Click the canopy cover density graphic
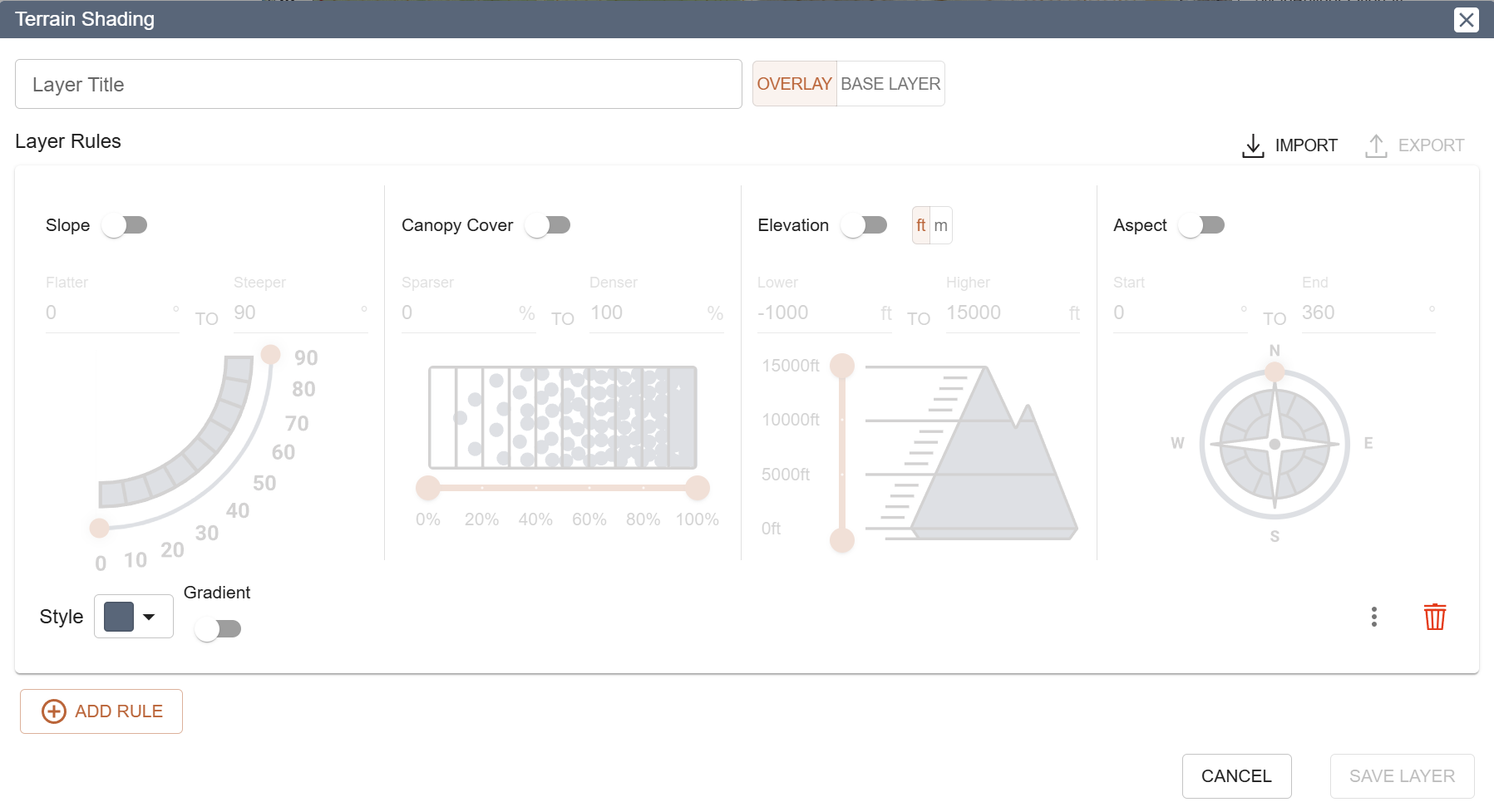The image size is (1494, 812). [x=562, y=418]
